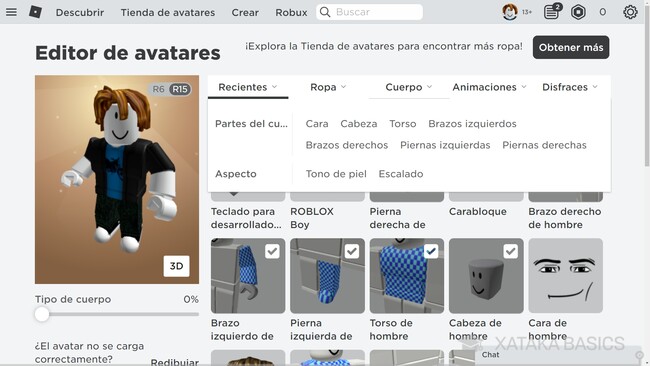Uncheck the Cabeza de hombre checkbox
This screenshot has width=650, height=366.
tap(510, 251)
